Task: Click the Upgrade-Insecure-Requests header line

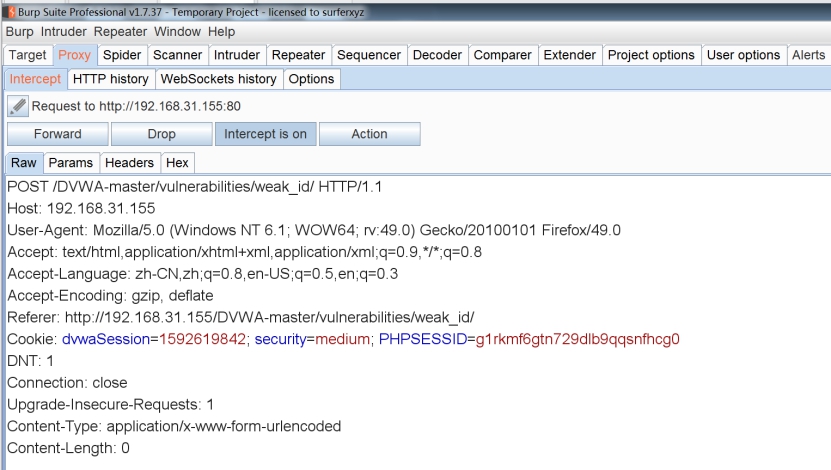Action: pyautogui.click(x=110, y=405)
